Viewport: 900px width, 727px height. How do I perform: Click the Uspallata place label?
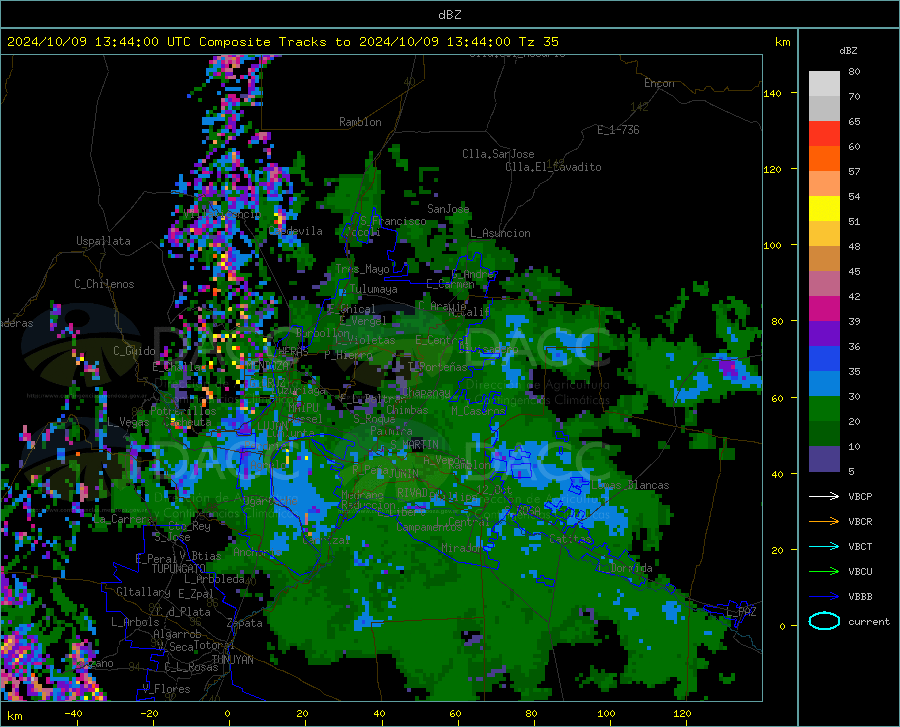pyautogui.click(x=103, y=242)
